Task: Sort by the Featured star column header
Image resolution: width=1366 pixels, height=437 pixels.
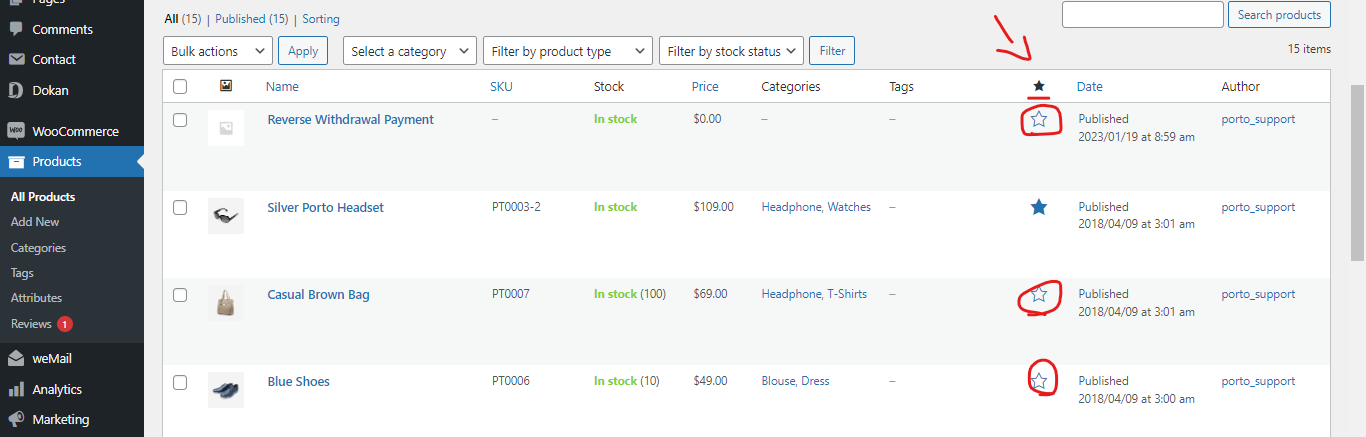Action: [x=1039, y=87]
